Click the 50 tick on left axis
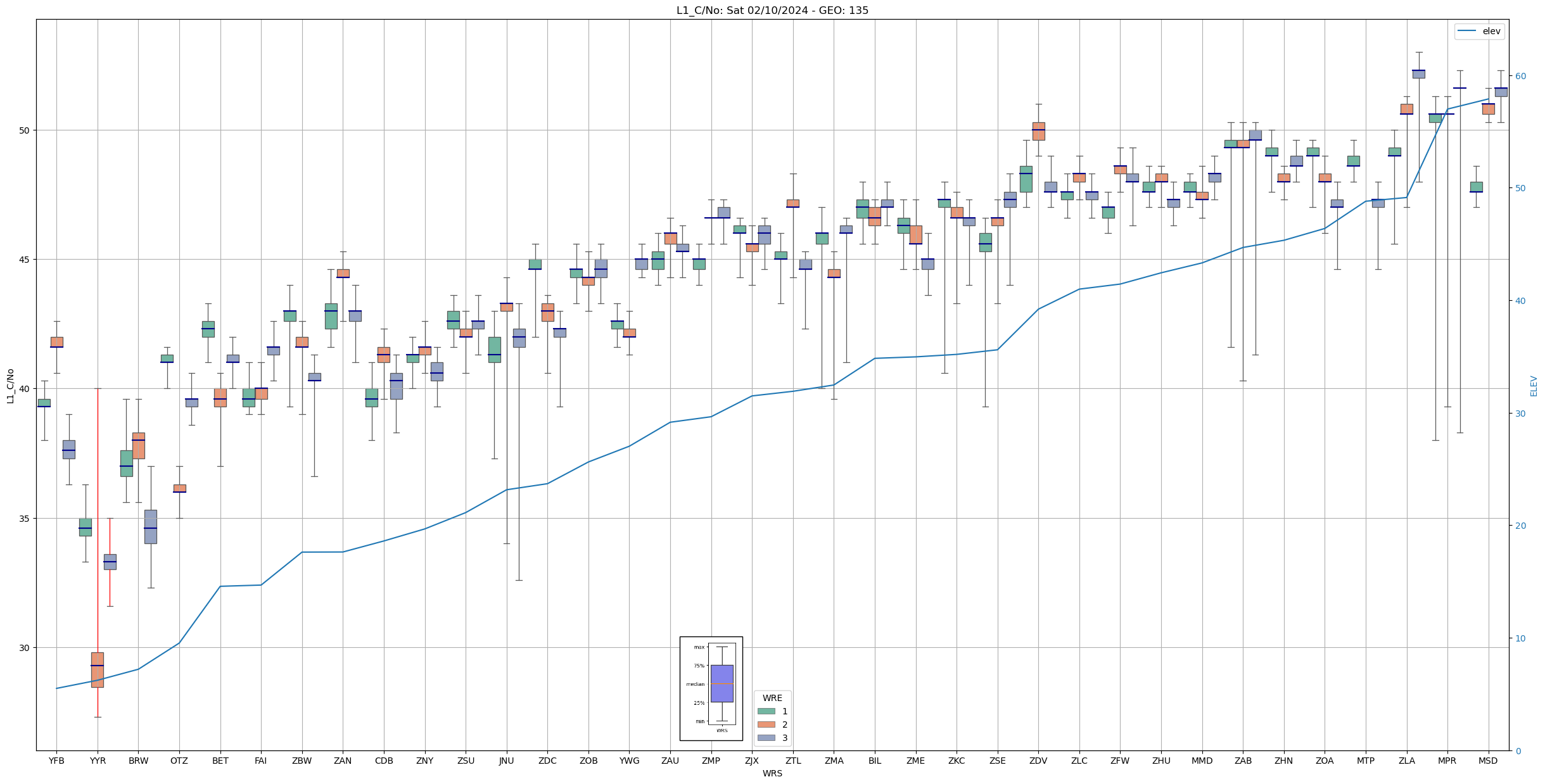Screen dimensions: 1545x784 pos(25,130)
